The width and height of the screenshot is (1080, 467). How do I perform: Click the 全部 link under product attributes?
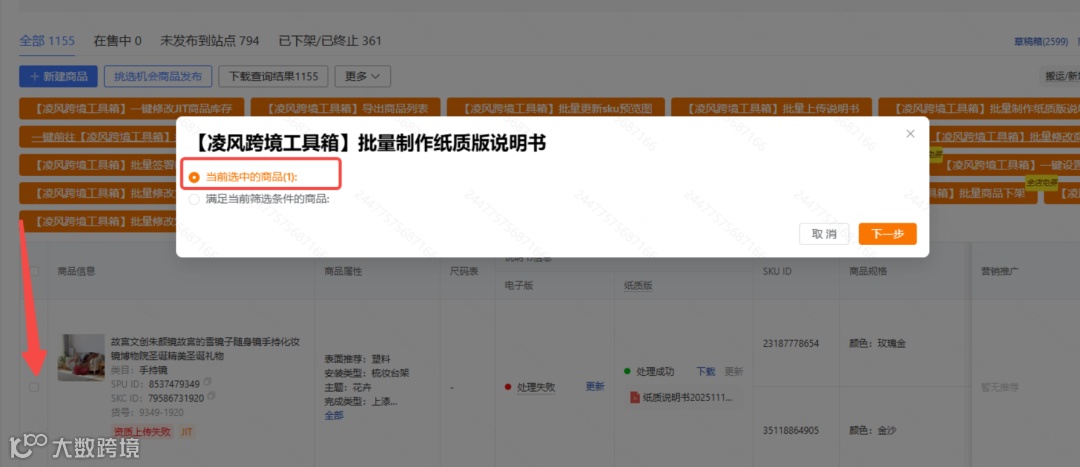333,415
